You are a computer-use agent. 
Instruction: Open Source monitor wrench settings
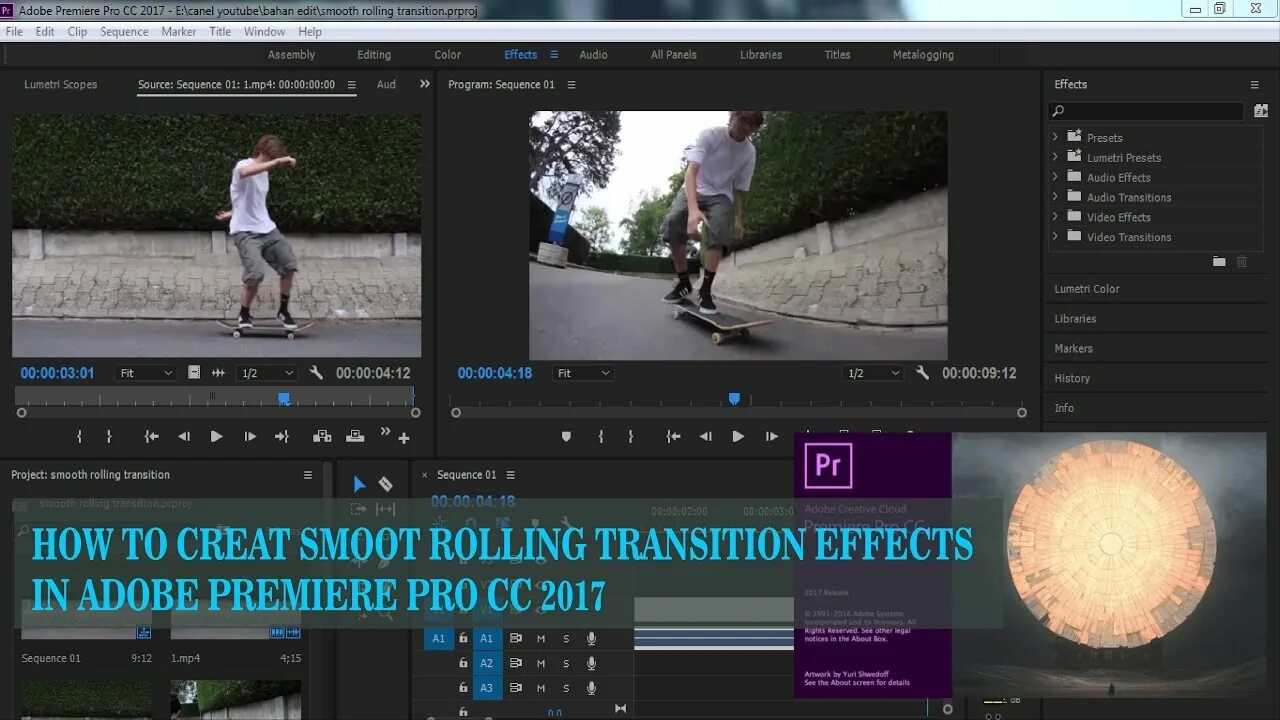[316, 373]
